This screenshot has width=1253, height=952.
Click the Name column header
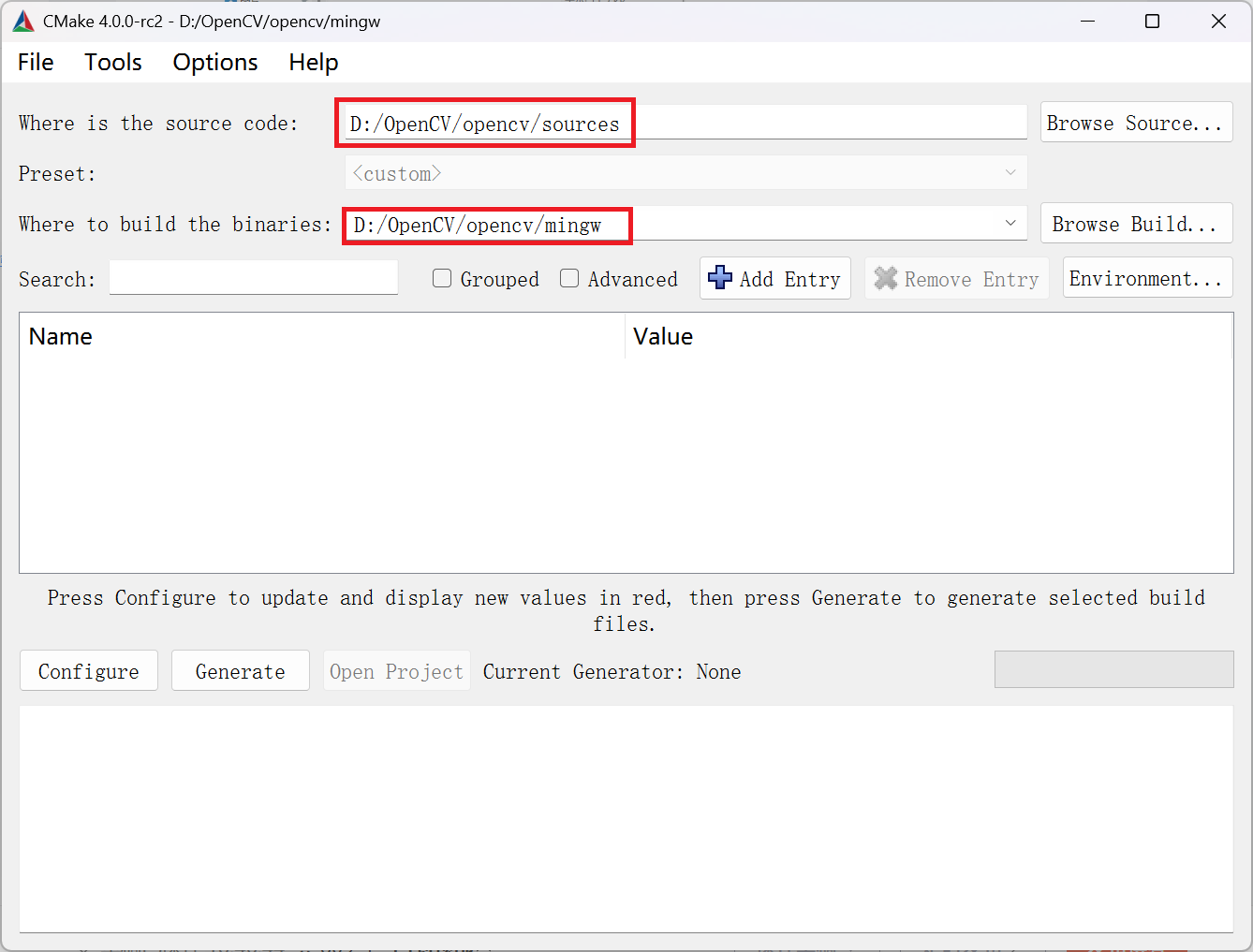(x=322, y=336)
